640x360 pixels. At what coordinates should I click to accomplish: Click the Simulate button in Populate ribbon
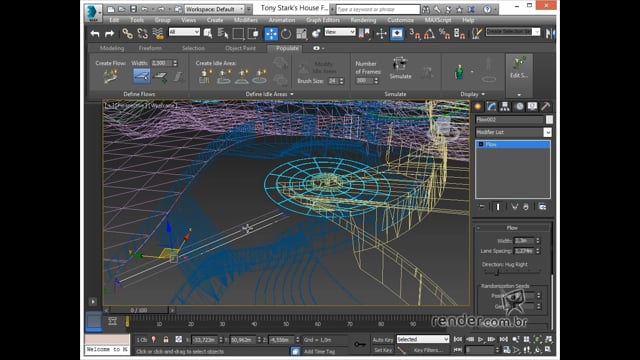tap(400, 68)
